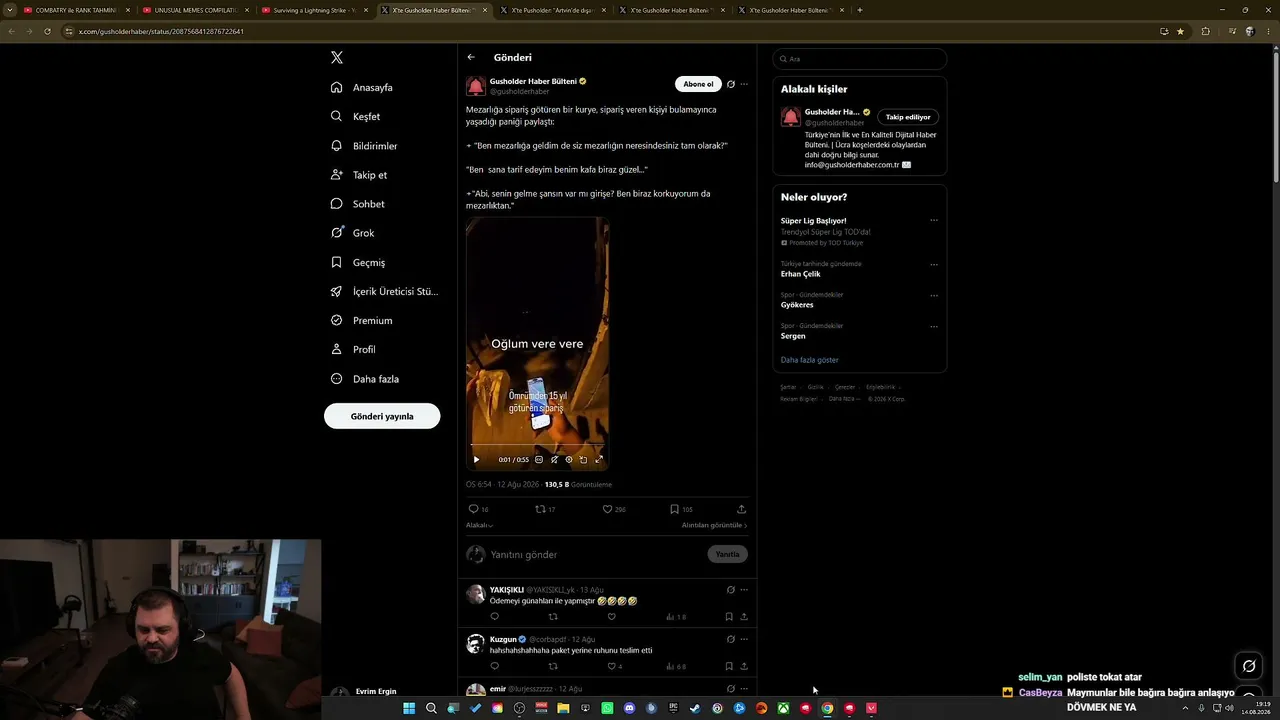1280x720 pixels.
Task: Switch to the Surviving a Lightning Strike tab
Action: coord(314,10)
